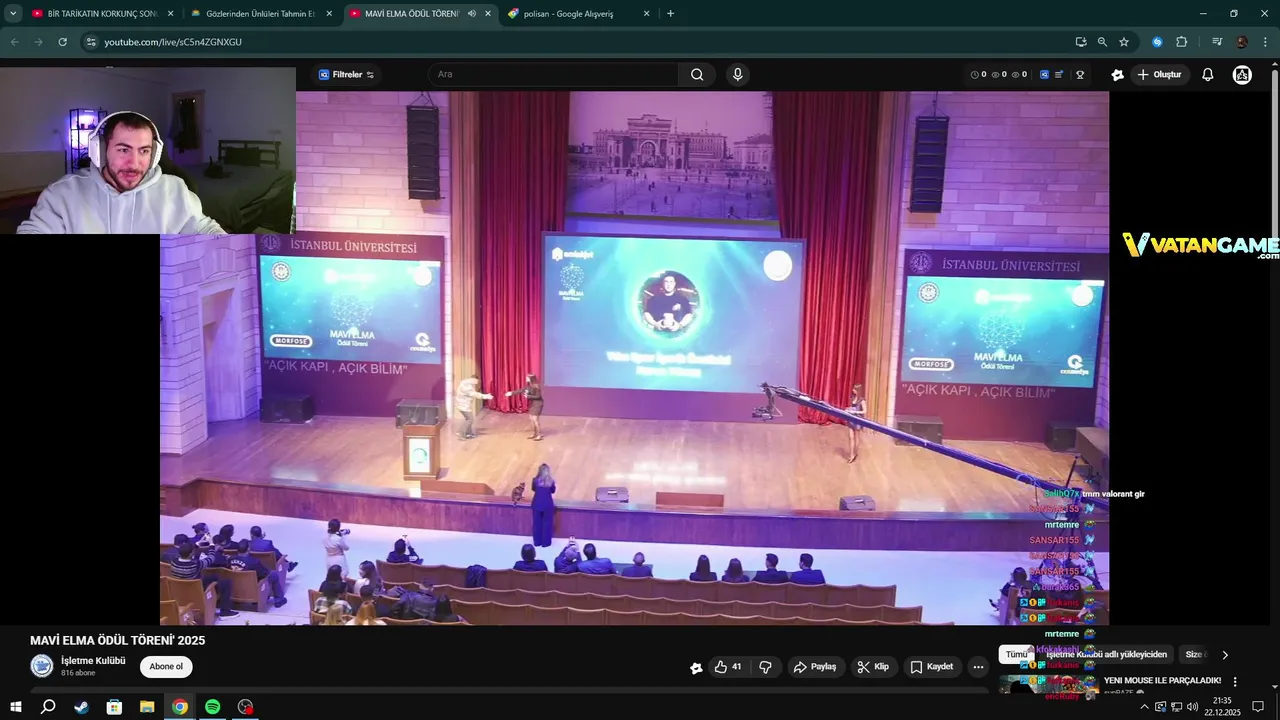Screen dimensions: 1280x720
Task: Dislike the video with thumbs-down button
Action: pos(766,667)
